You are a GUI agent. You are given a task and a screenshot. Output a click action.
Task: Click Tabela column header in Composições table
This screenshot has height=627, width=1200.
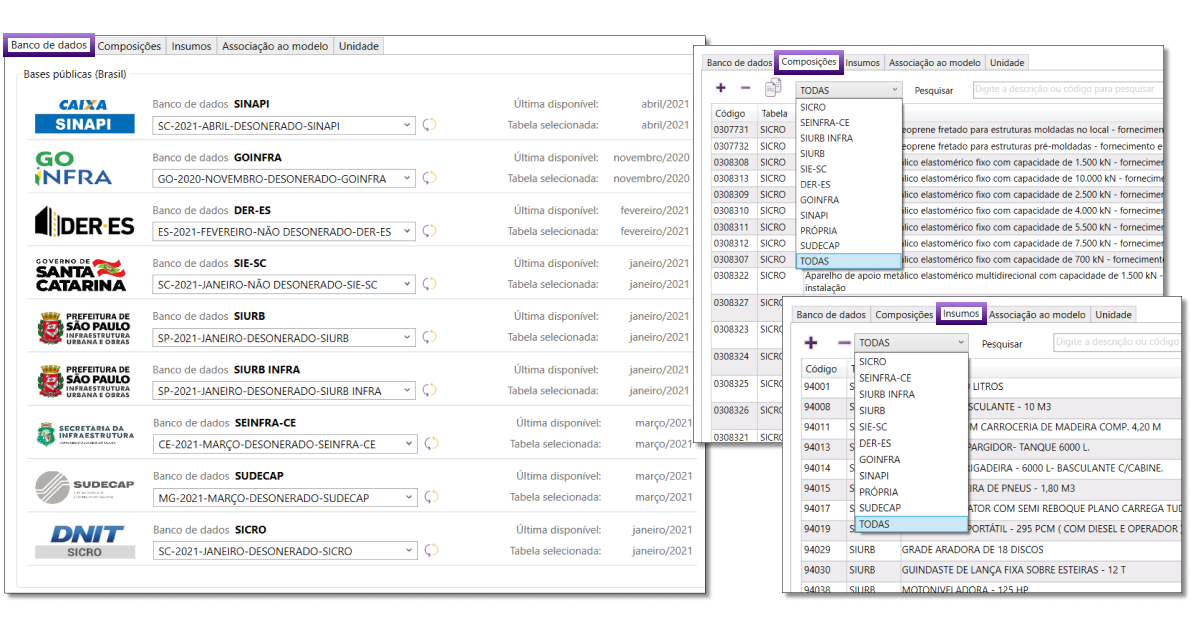pos(777,114)
